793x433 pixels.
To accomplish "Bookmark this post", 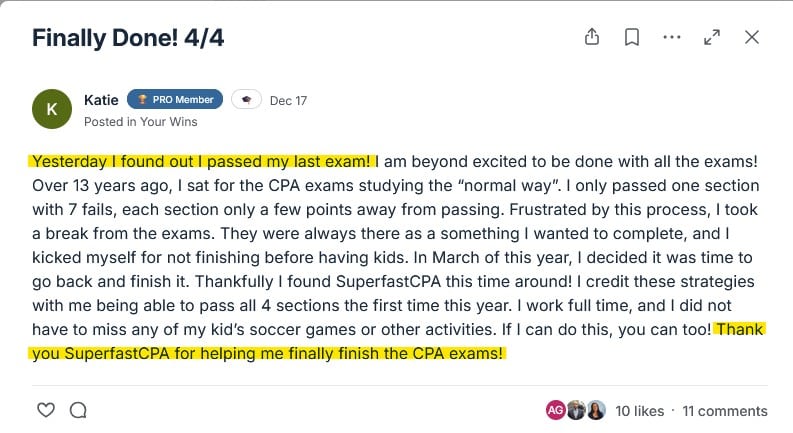I will 632,38.
